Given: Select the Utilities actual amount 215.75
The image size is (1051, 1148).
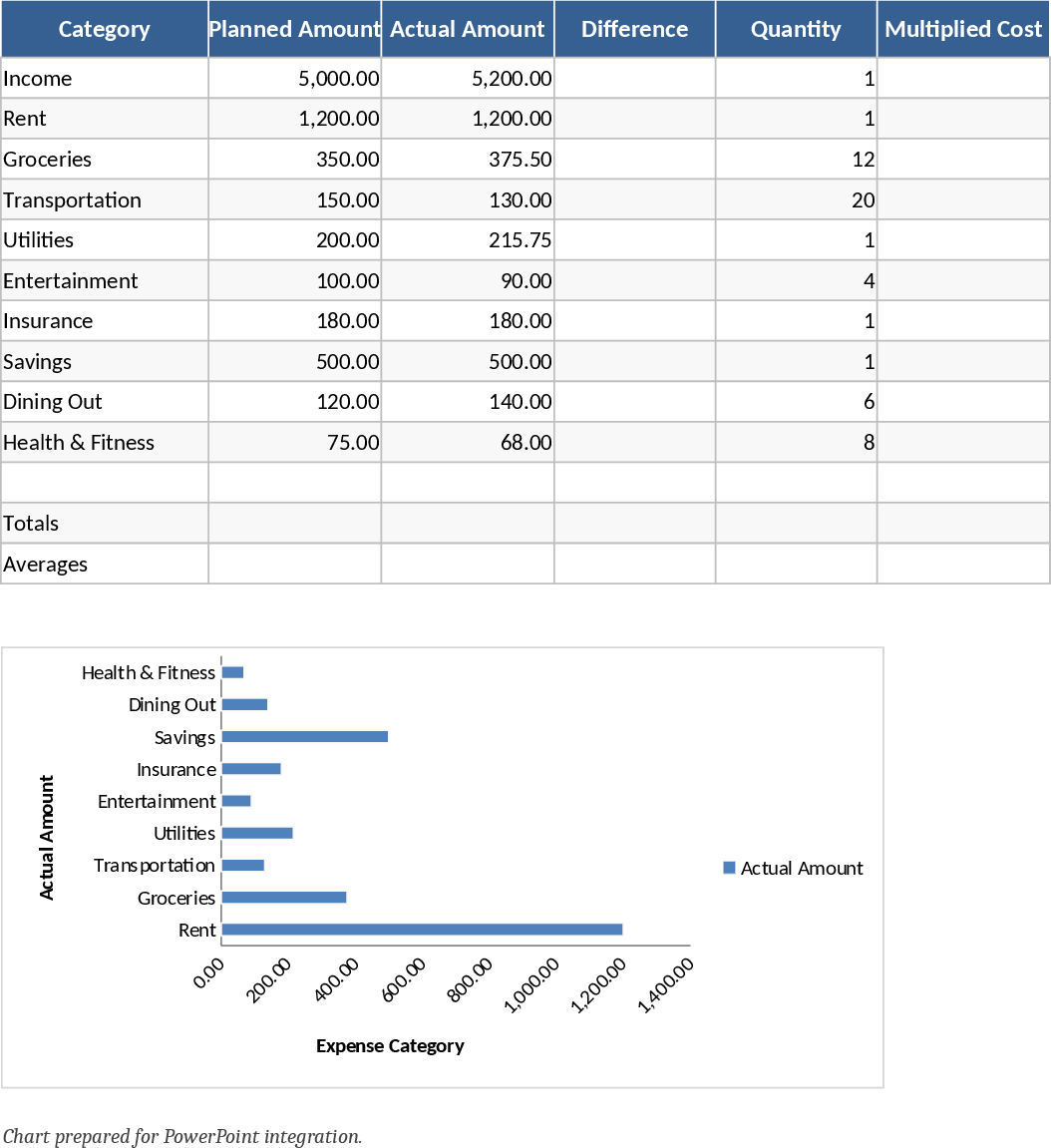Looking at the screenshot, I should [468, 239].
